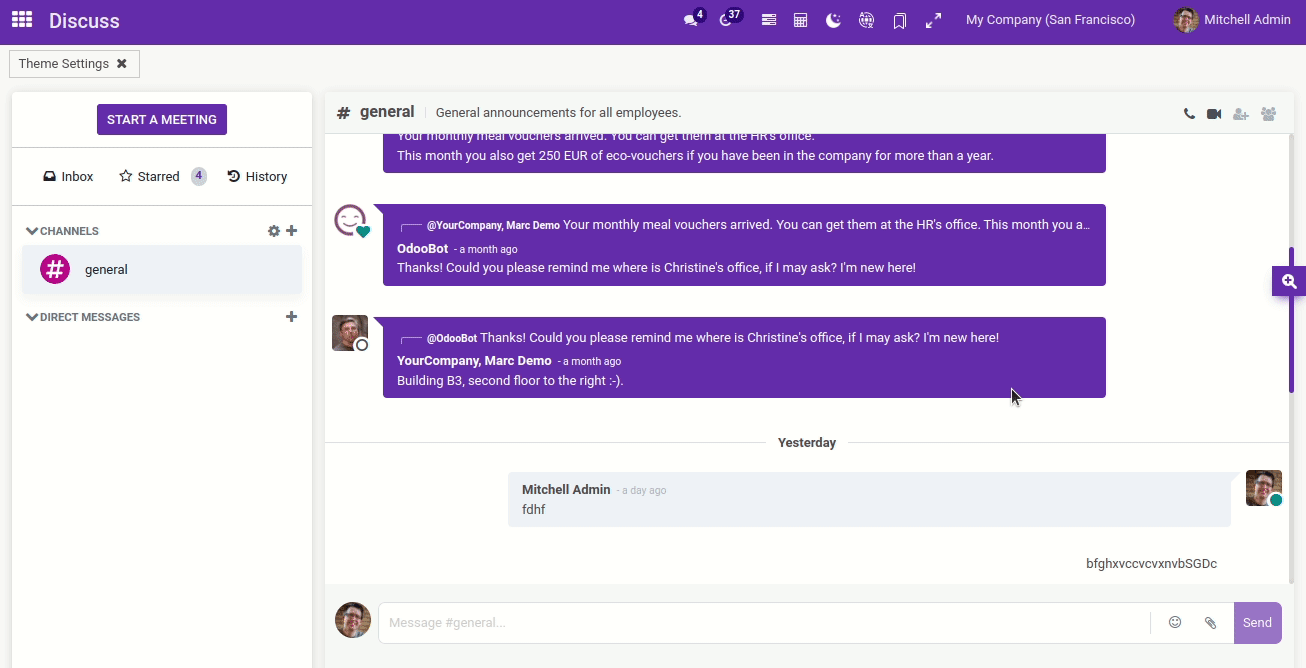The height and width of the screenshot is (668, 1306).
Task: Open My Company (San Francisco) switcher
Action: (1050, 20)
